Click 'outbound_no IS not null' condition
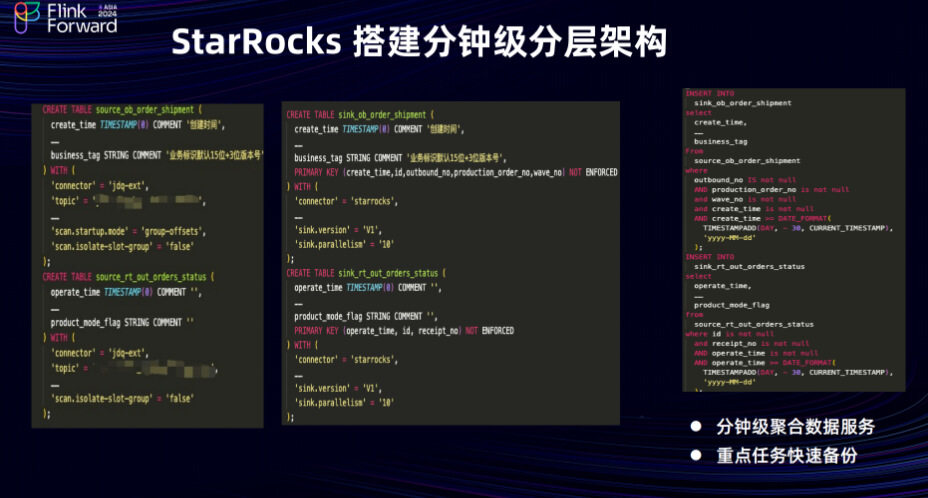The height and width of the screenshot is (498, 928). [x=745, y=180]
